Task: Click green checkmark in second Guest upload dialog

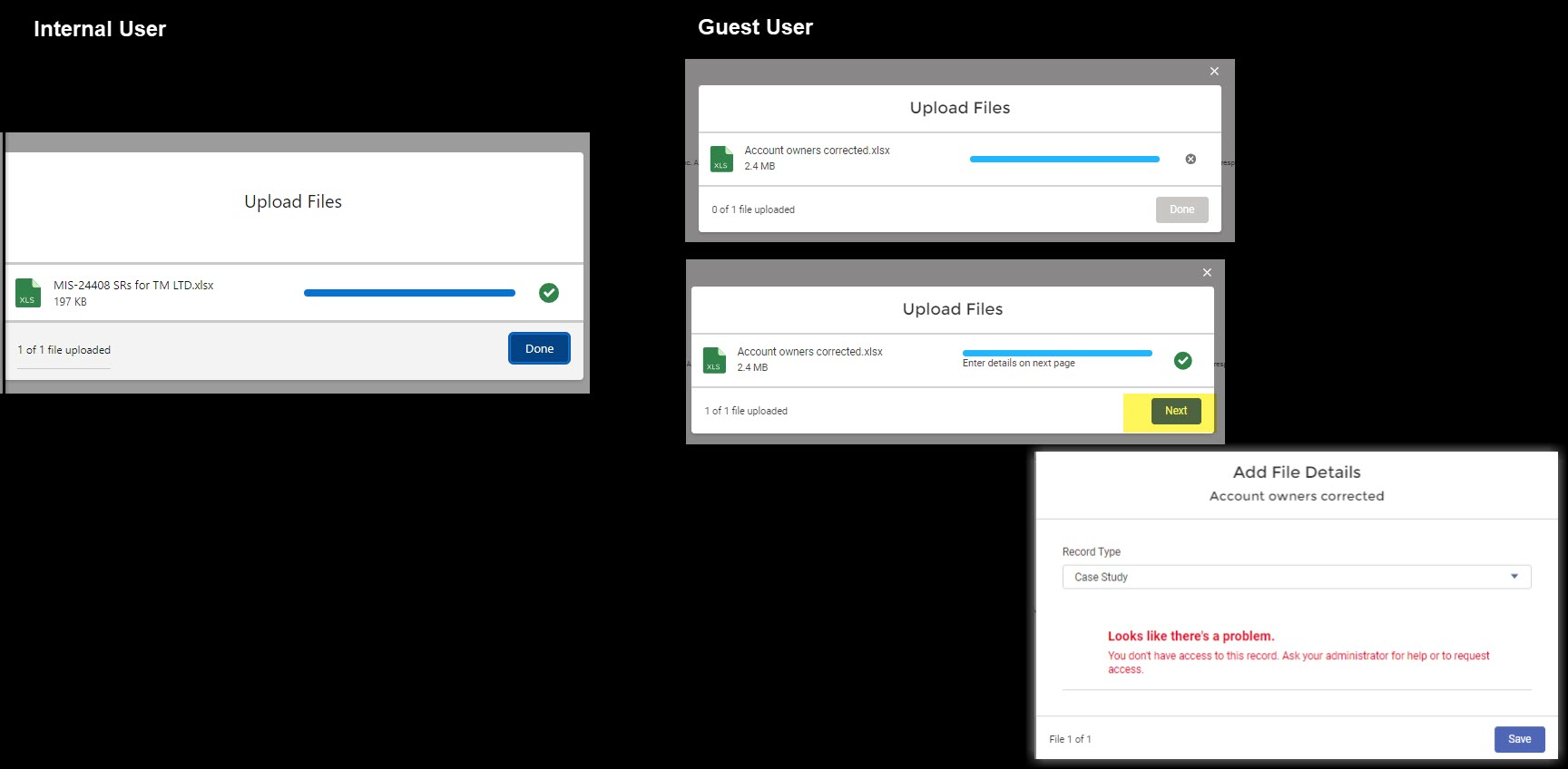Action: 1183,360
